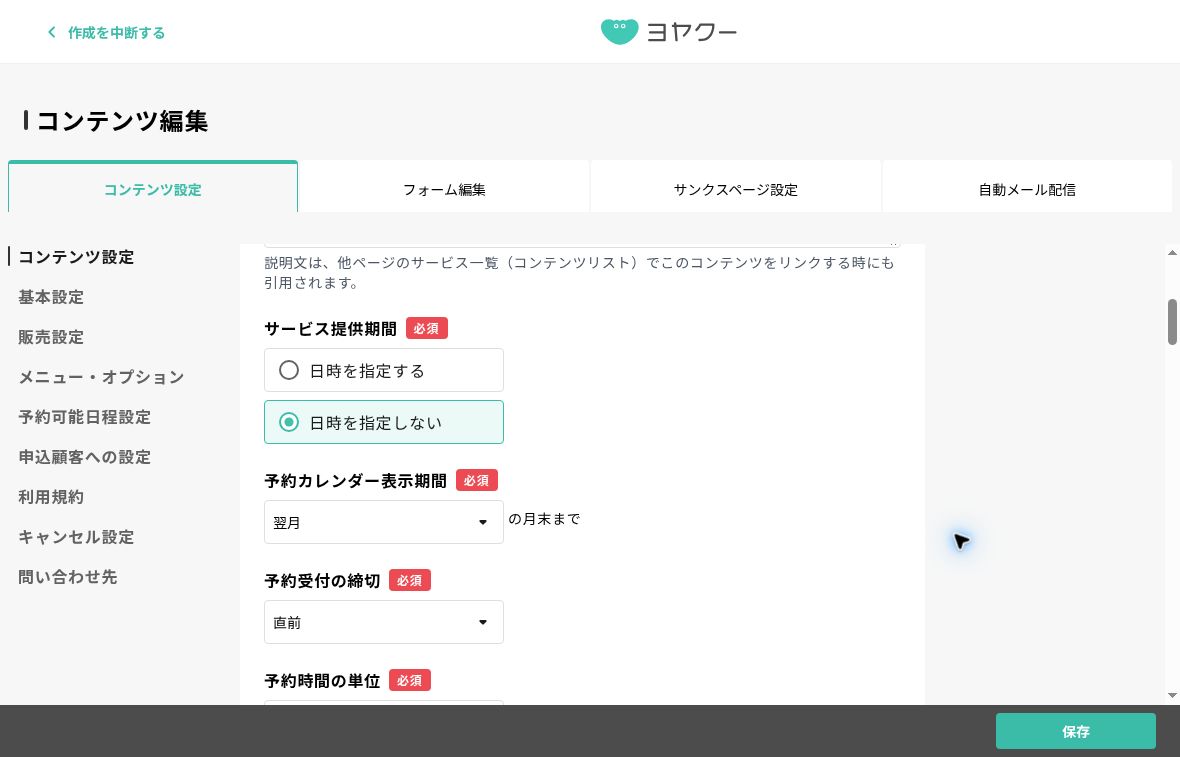The height and width of the screenshot is (757, 1180).
Task: Select 日時を指定しない radio option
Action: [x=384, y=422]
